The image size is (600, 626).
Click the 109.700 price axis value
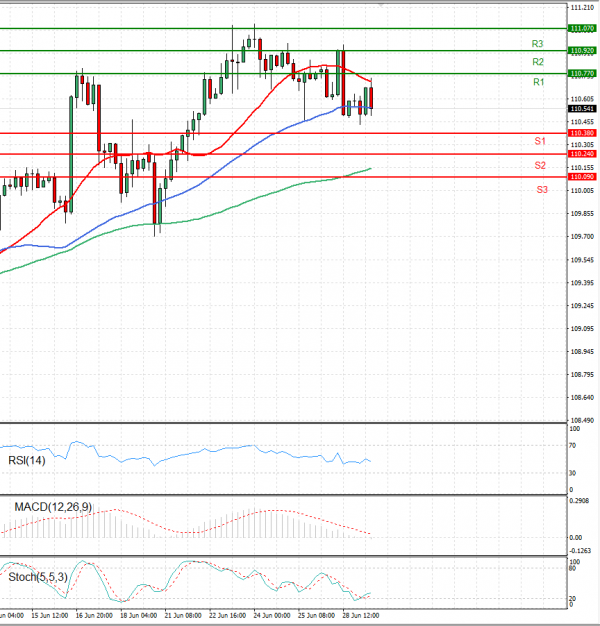582,237
